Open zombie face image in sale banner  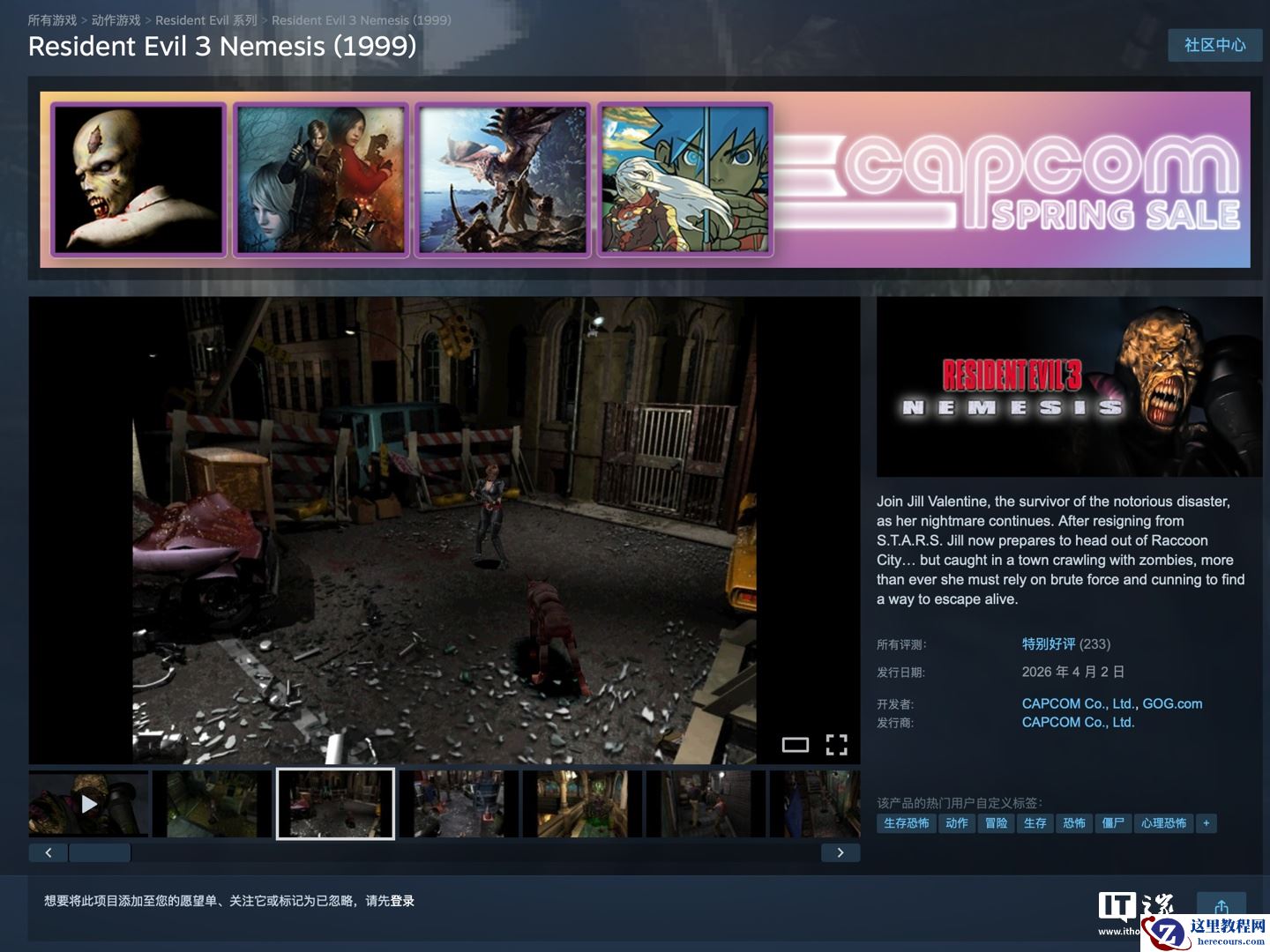138,180
